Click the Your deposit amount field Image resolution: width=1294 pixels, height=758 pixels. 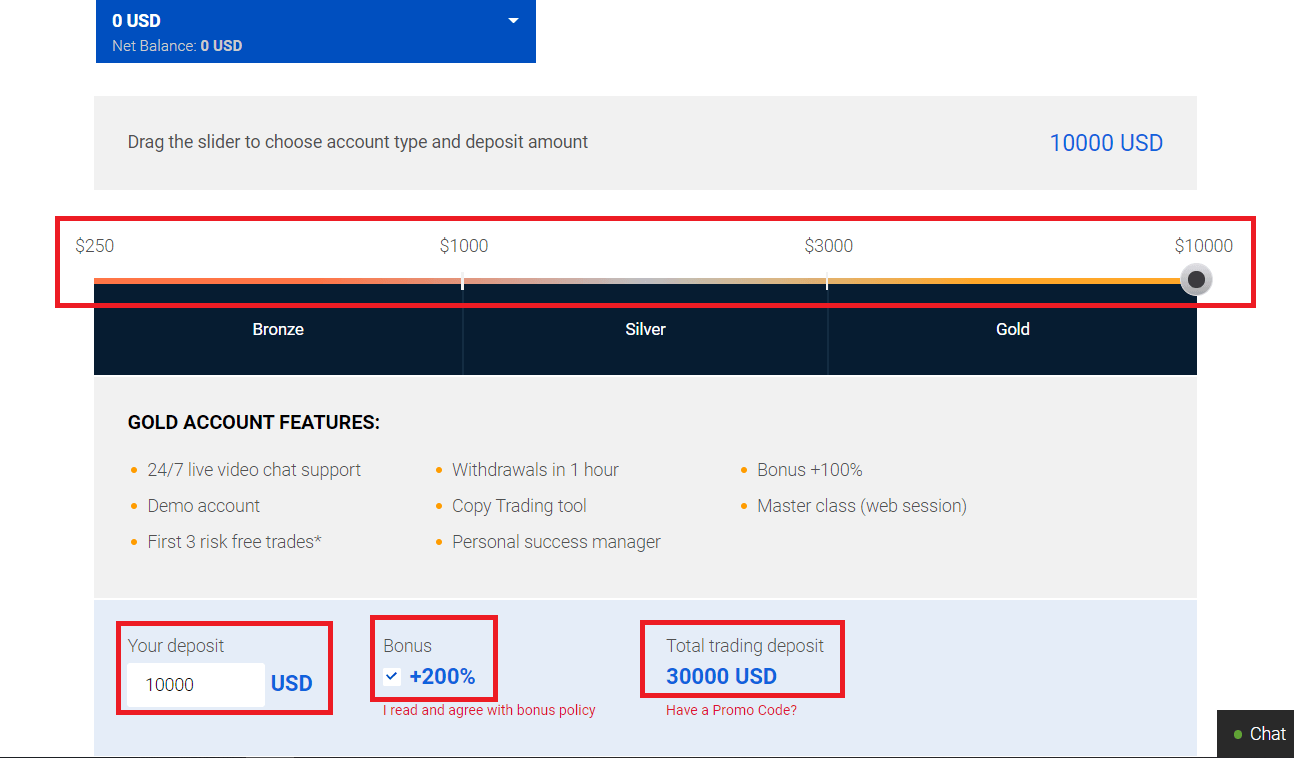pyautogui.click(x=196, y=685)
